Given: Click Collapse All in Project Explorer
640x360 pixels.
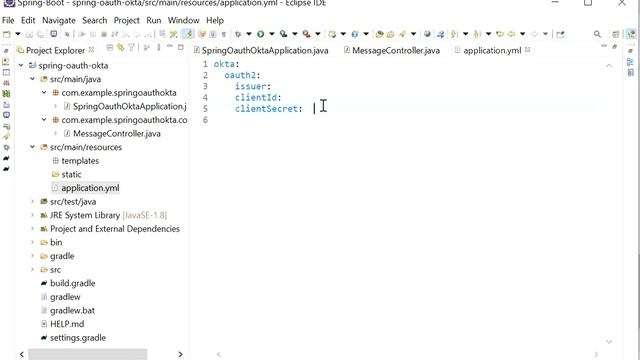Looking at the screenshot, I should 109,48.
